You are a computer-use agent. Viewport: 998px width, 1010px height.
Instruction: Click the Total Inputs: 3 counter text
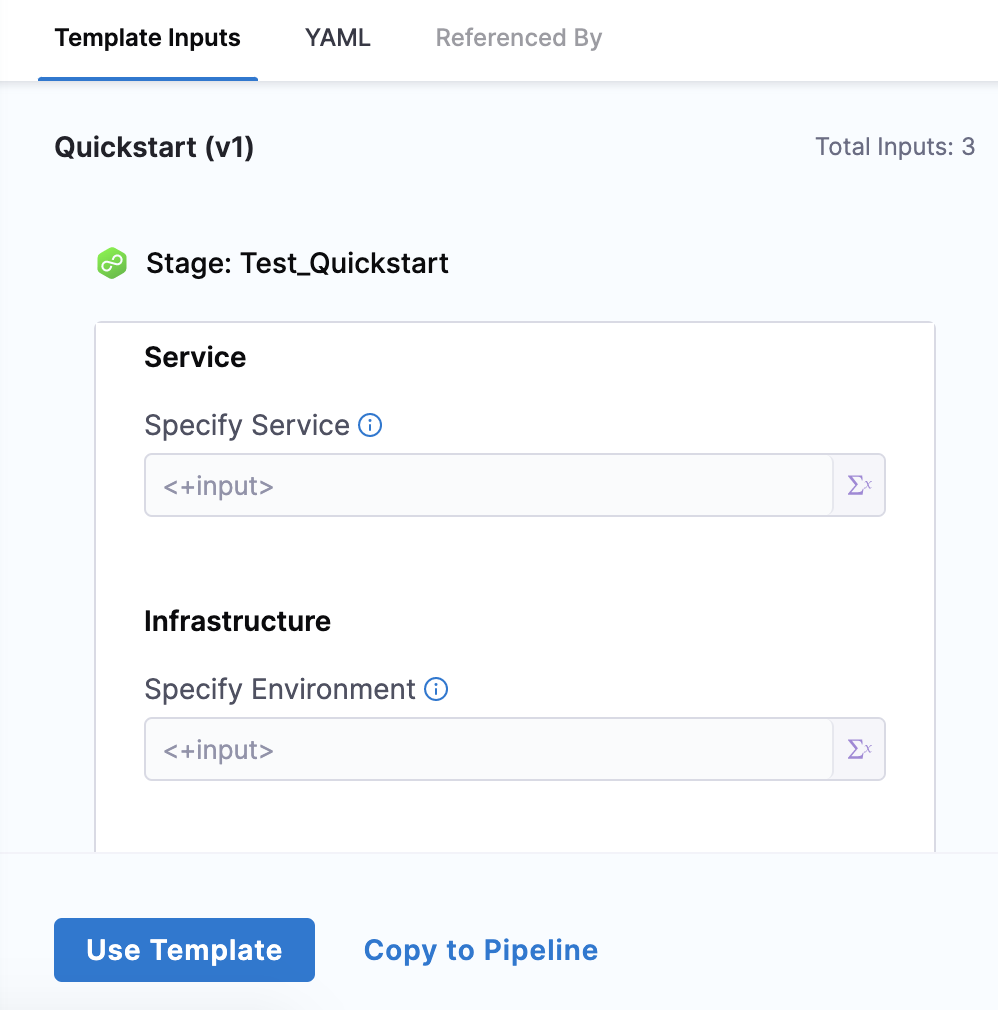[894, 148]
